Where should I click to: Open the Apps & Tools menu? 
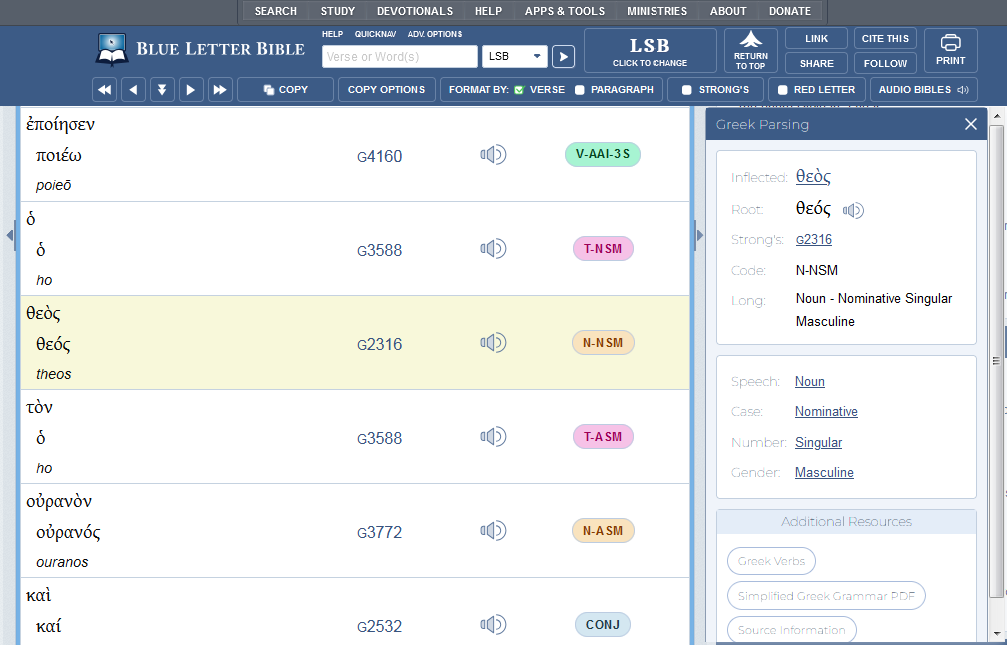click(565, 12)
